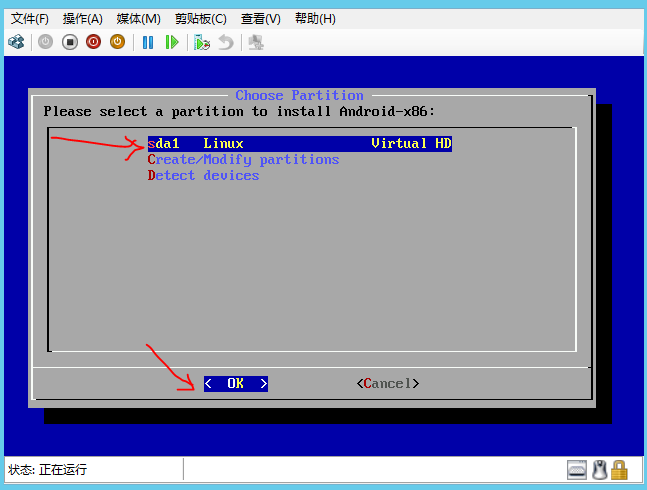Click the Revert undo arrow icon

(226, 42)
